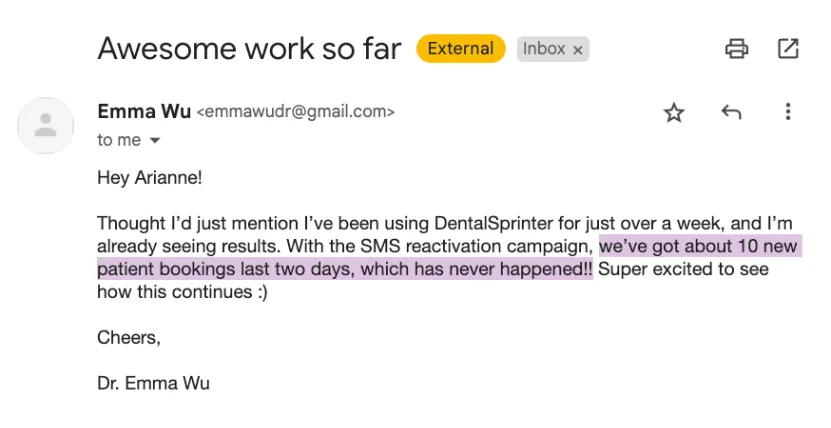Viewport: 831px width, 428px height.
Task: Click the subject "Awesome work so far"
Action: pos(249,48)
